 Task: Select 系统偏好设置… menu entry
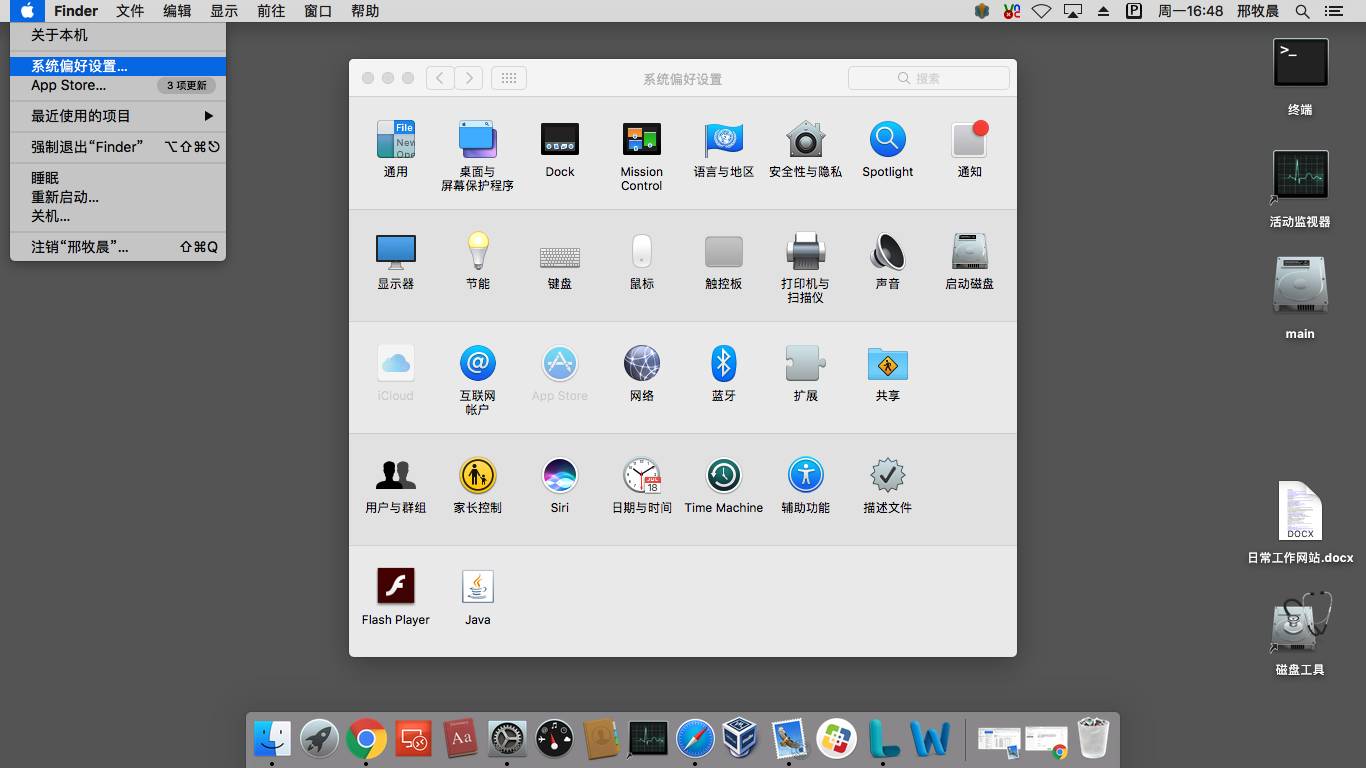[x=118, y=66]
